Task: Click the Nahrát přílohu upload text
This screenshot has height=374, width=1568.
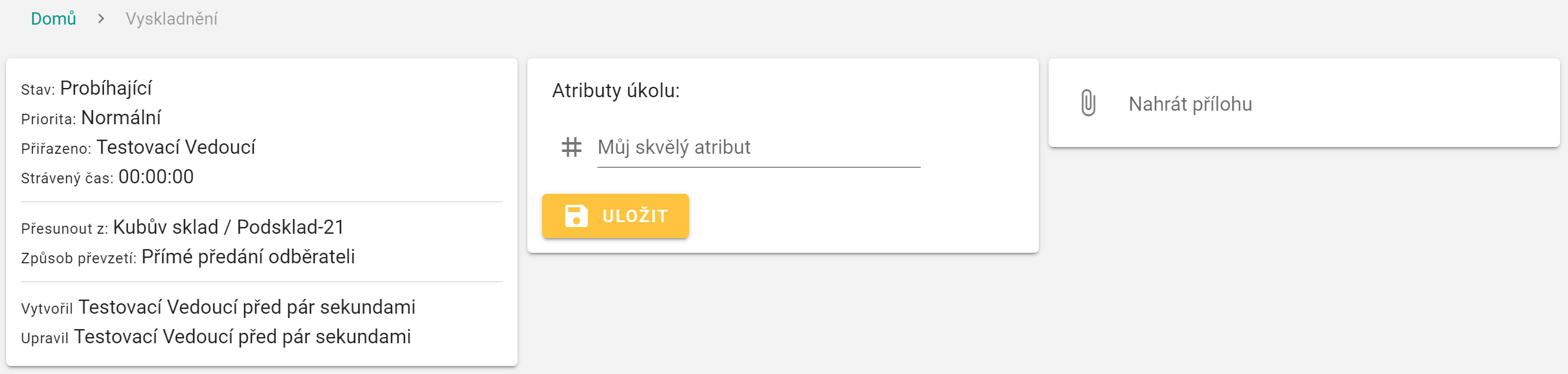Action: click(x=1190, y=104)
